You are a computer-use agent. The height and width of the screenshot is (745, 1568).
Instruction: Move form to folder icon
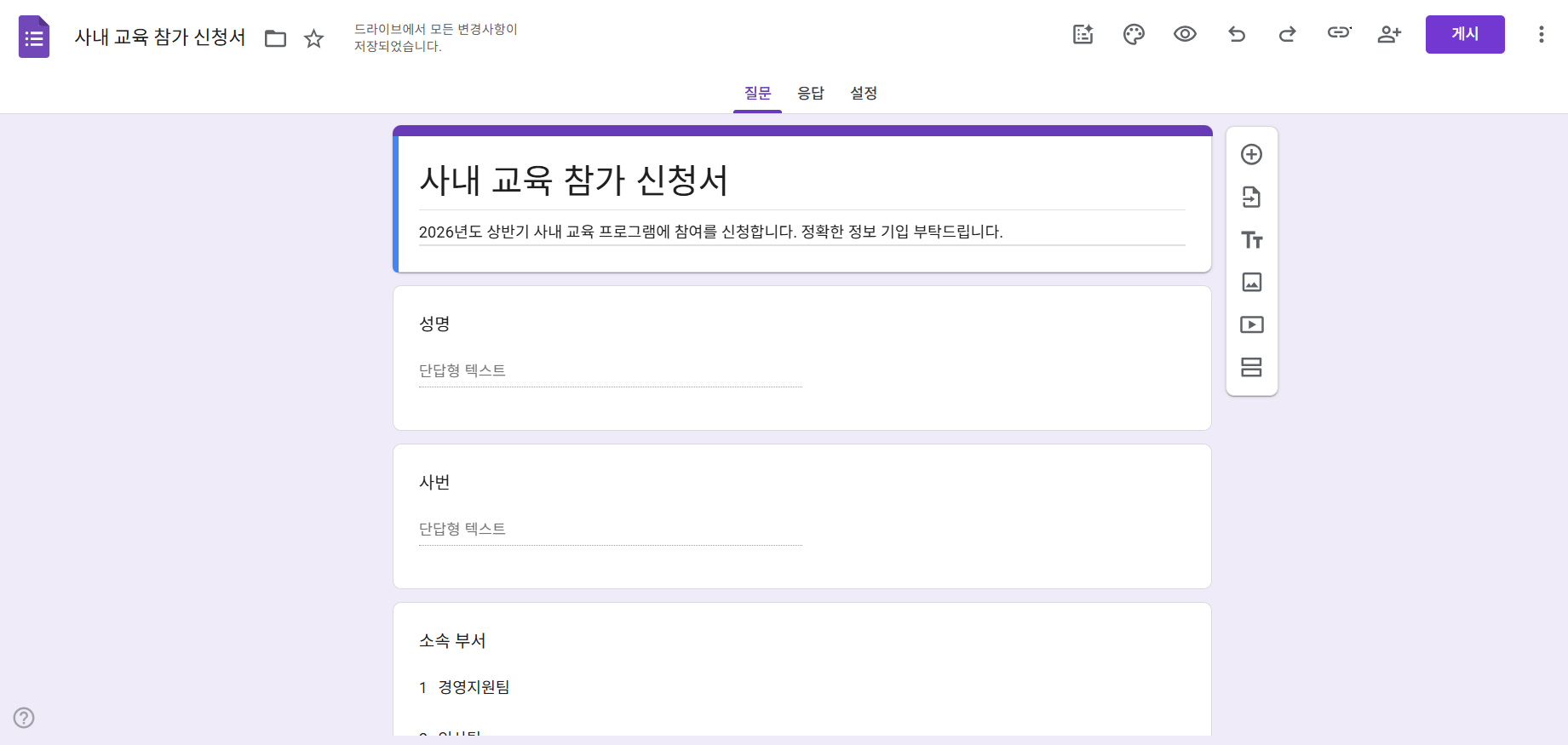(275, 38)
